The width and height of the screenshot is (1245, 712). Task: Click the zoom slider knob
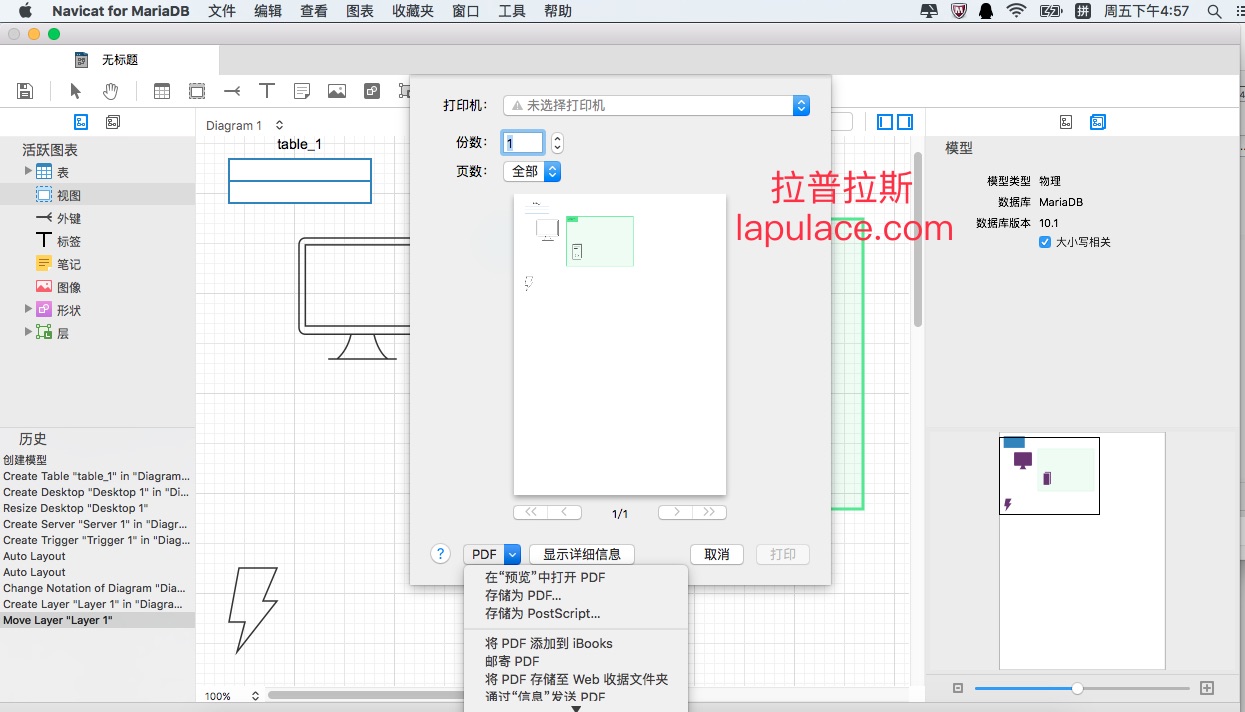pyautogui.click(x=1077, y=688)
